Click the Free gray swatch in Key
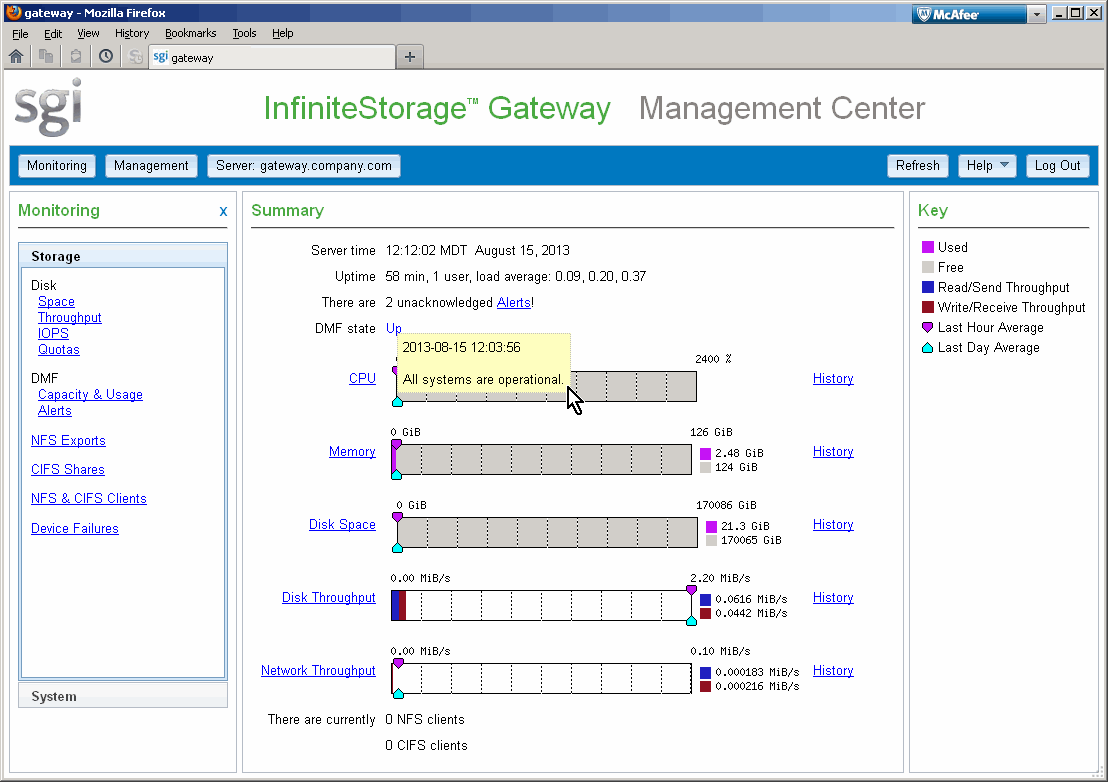The width and height of the screenshot is (1108, 782). coord(928,267)
